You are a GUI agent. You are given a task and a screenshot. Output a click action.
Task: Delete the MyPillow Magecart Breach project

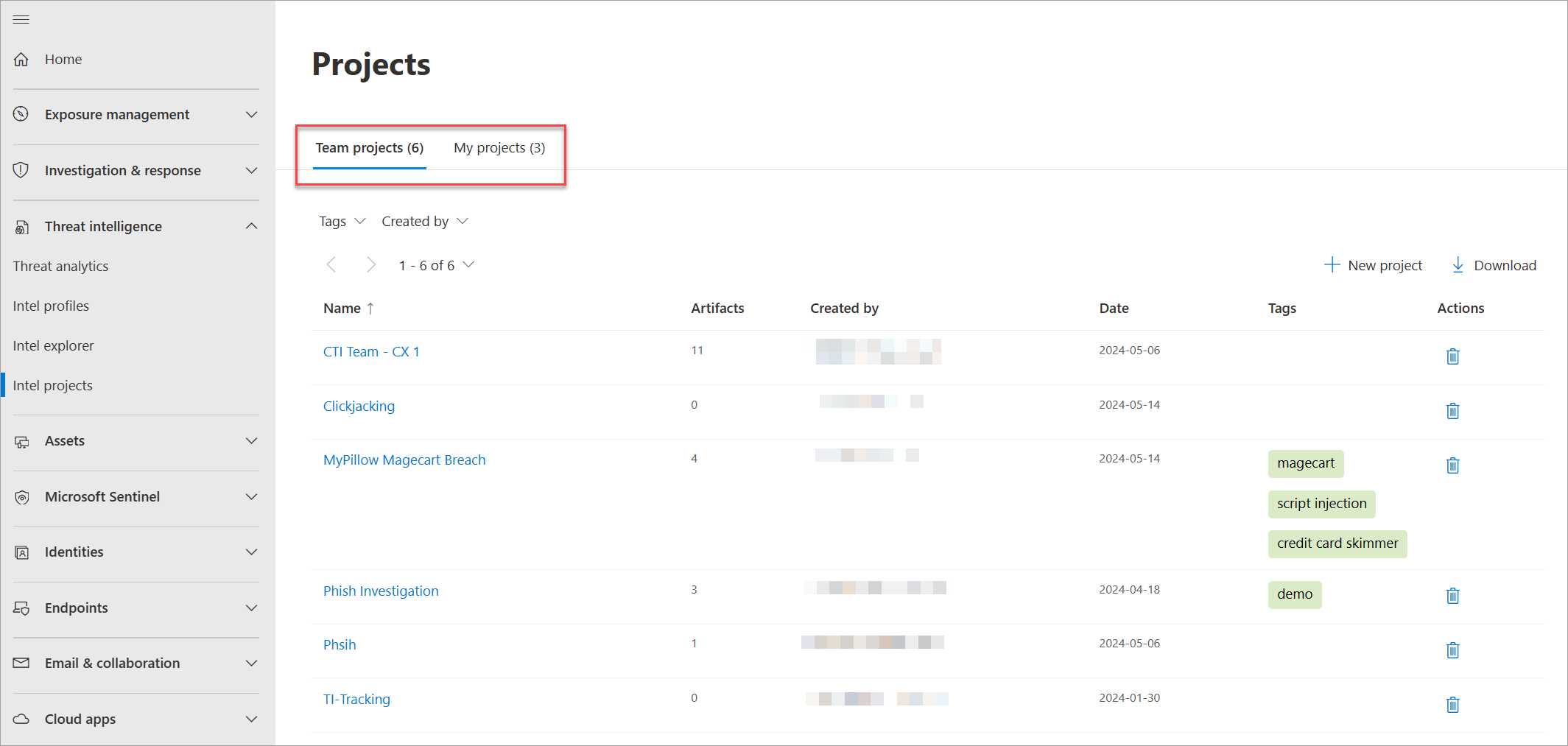coord(1452,465)
